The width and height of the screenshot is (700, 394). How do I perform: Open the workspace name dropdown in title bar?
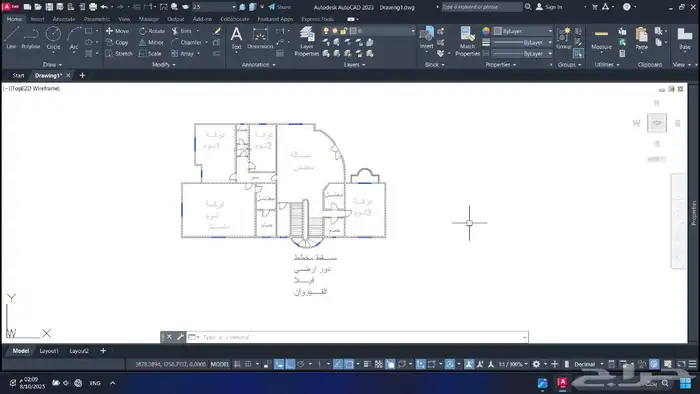214,7
